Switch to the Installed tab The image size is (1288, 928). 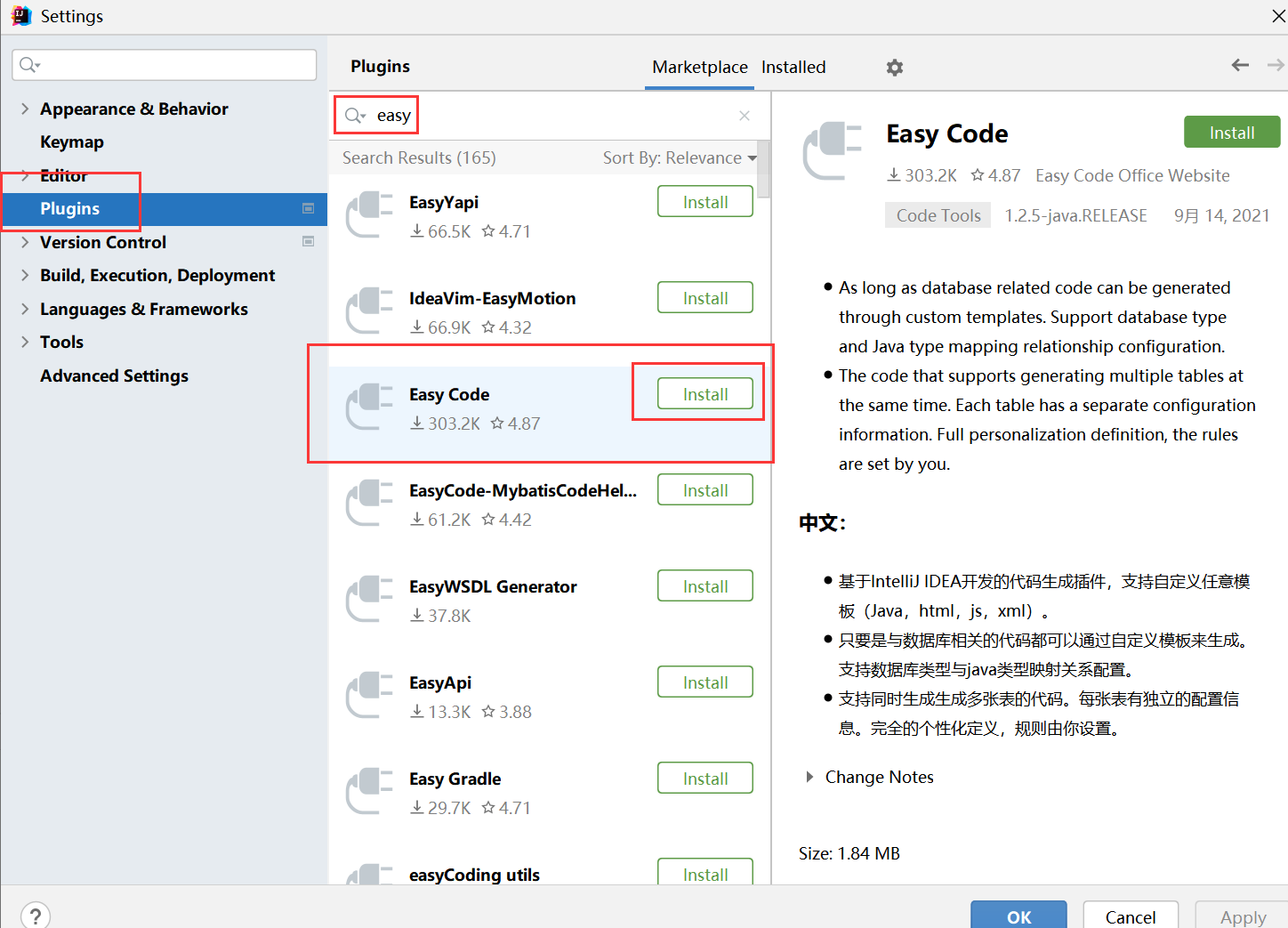pyautogui.click(x=793, y=67)
